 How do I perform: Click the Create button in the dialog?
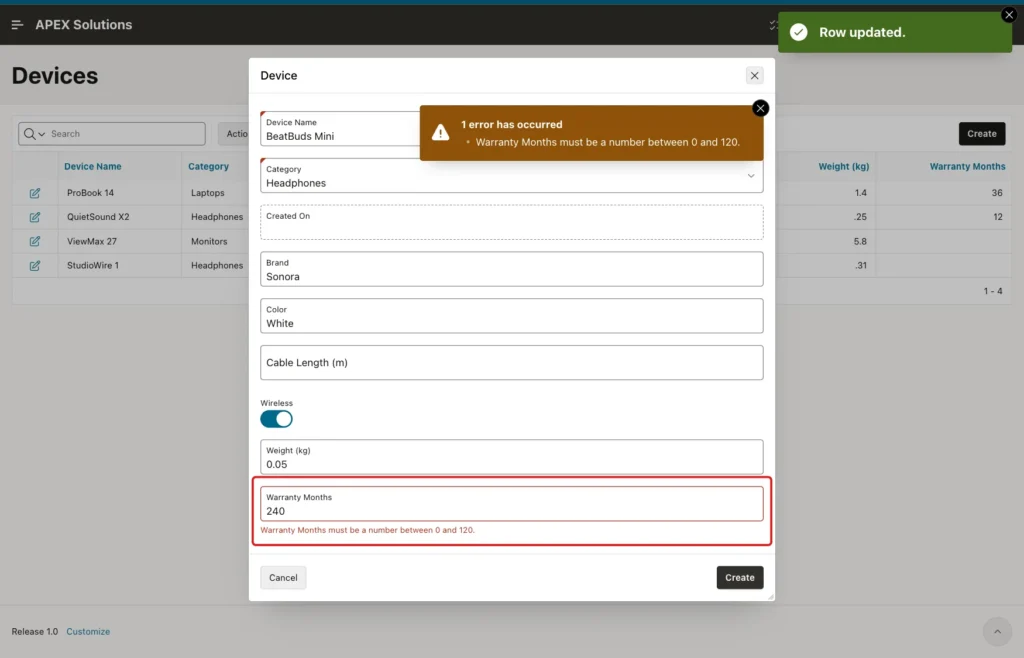click(x=739, y=578)
